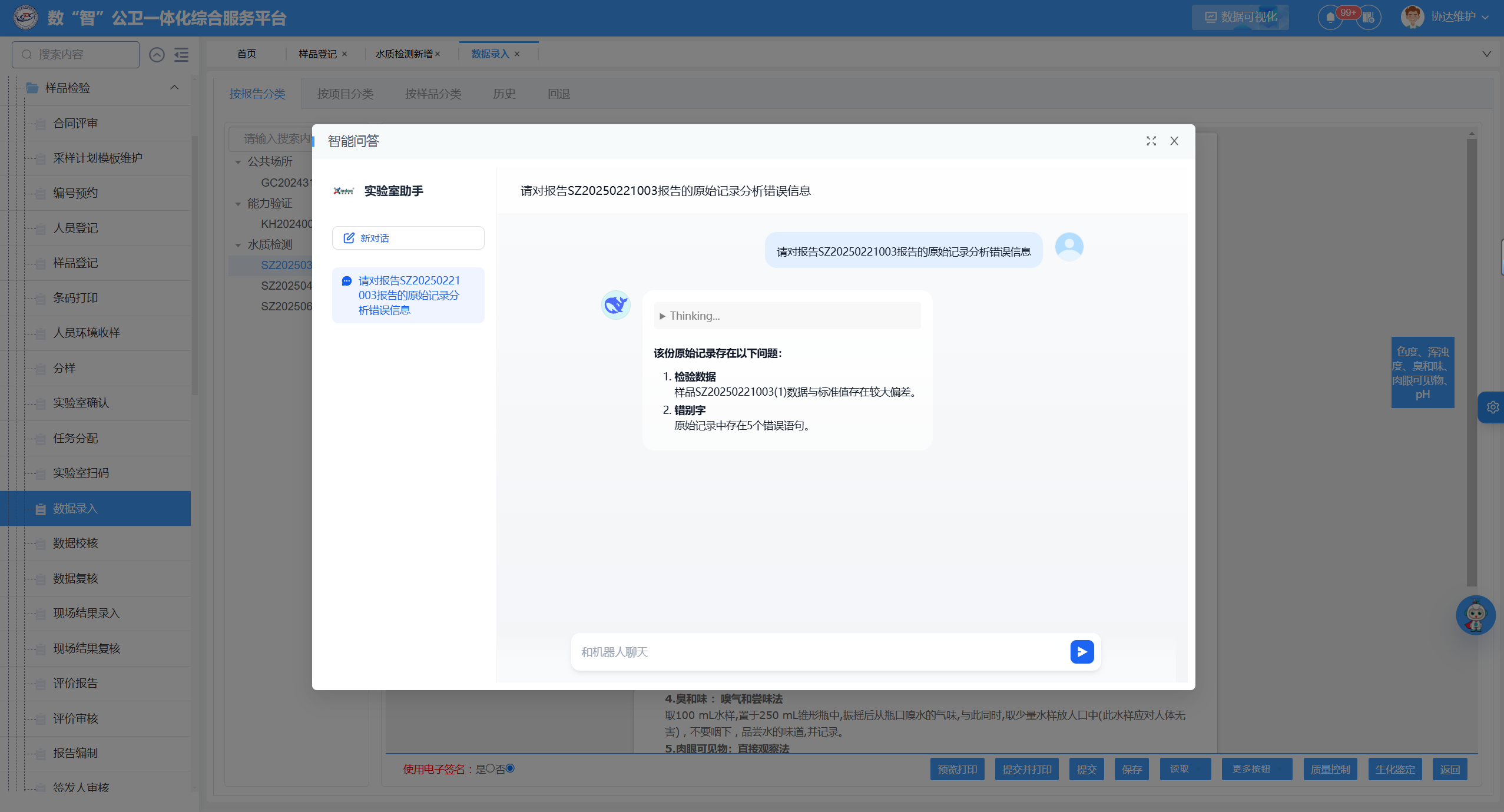This screenshot has height=812, width=1504.
Task: Click the settings gear on right edge
Action: pos(1492,407)
